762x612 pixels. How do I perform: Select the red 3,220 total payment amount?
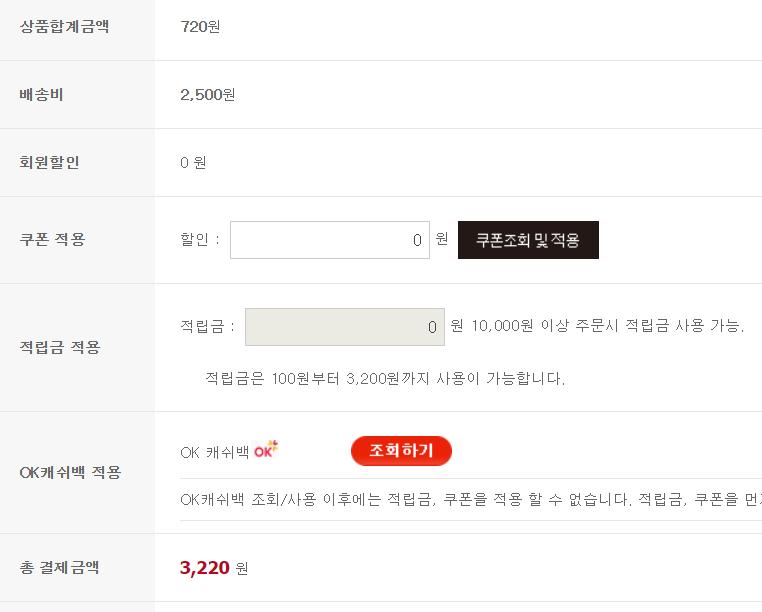pyautogui.click(x=204, y=568)
